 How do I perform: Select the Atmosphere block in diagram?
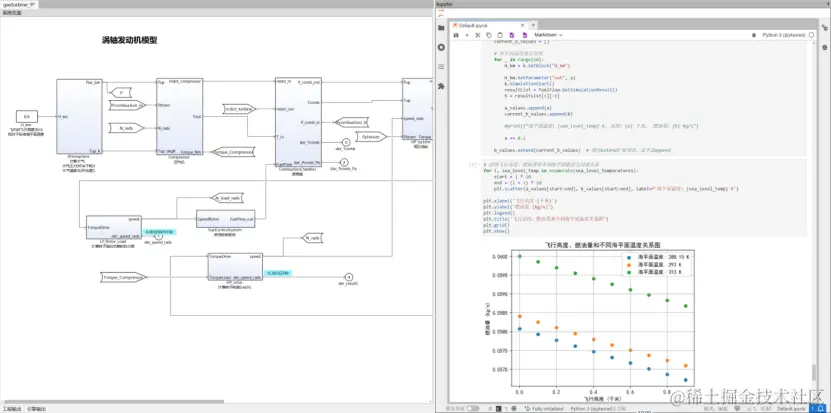coord(79,117)
